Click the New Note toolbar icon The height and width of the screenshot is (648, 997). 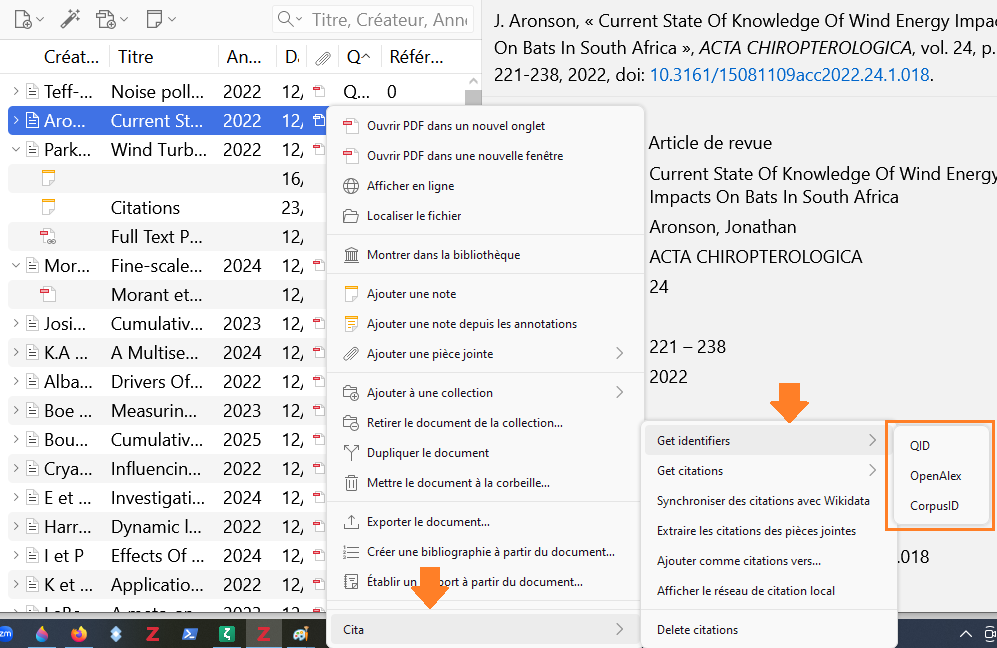(154, 19)
